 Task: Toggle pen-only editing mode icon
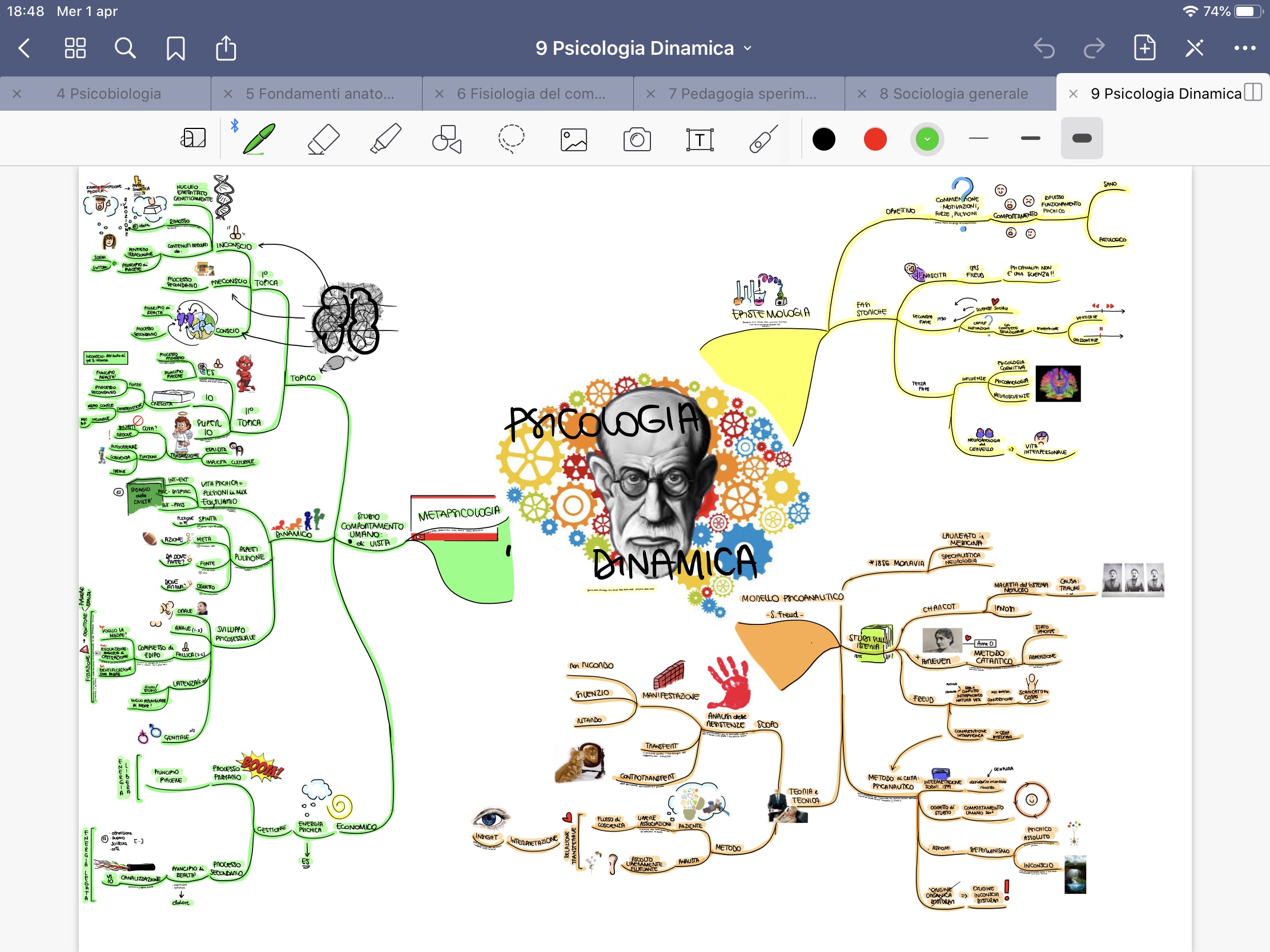point(1194,48)
